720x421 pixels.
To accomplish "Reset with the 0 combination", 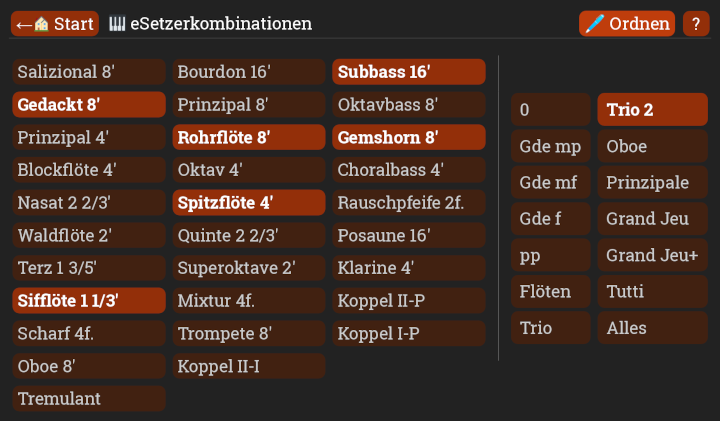I will [550, 110].
